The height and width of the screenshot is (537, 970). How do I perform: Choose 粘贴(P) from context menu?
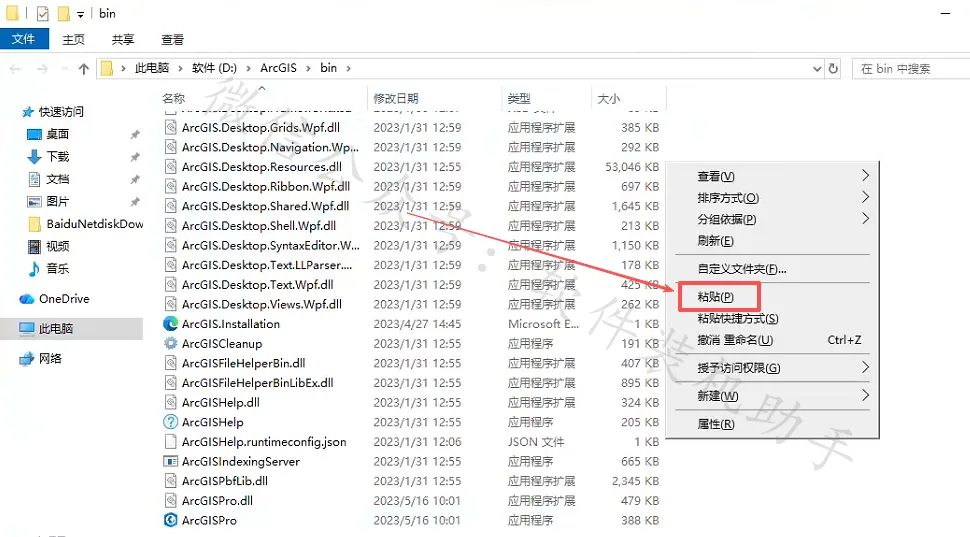click(x=715, y=297)
